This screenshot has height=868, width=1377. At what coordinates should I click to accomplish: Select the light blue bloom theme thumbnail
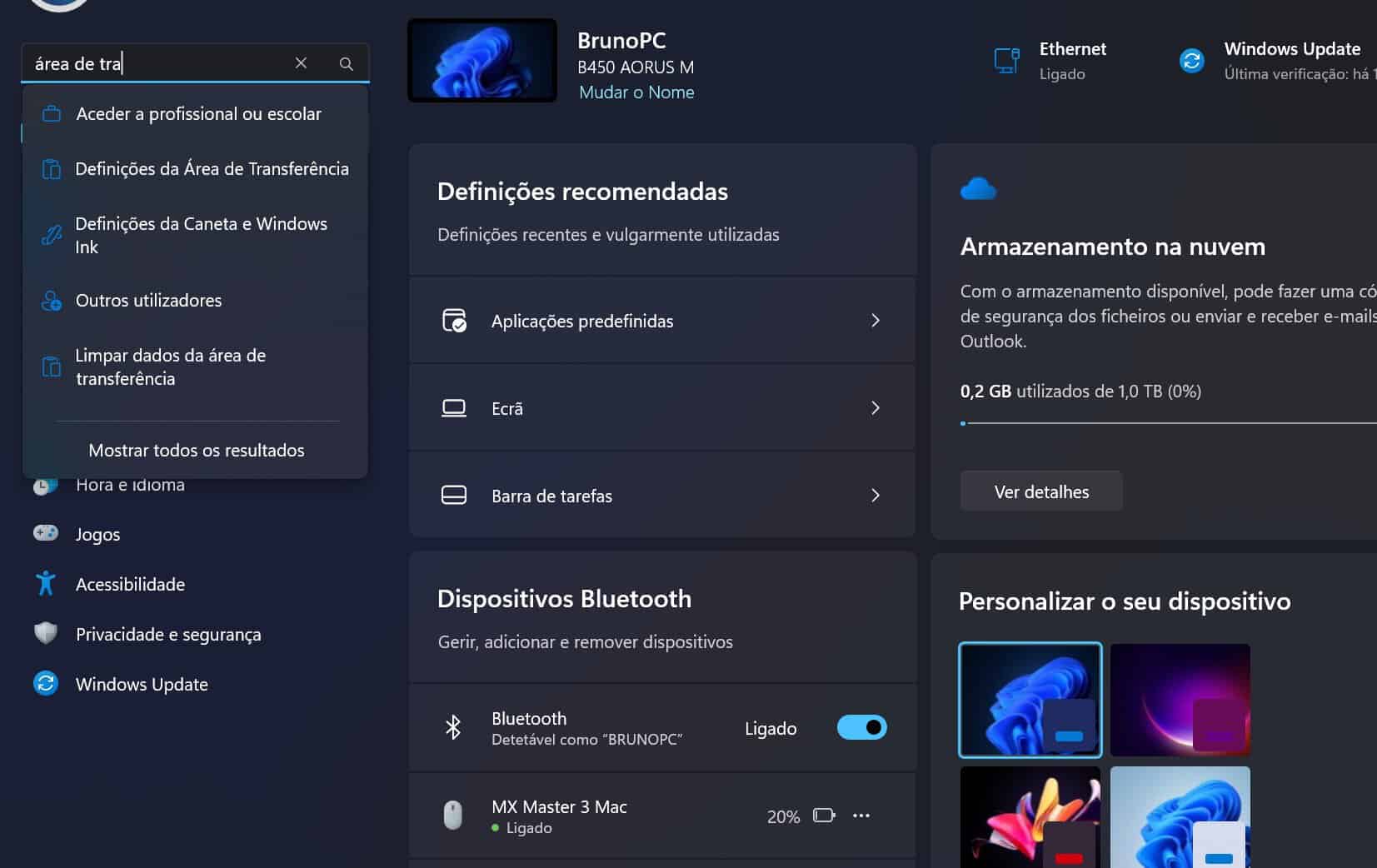pos(1180,817)
